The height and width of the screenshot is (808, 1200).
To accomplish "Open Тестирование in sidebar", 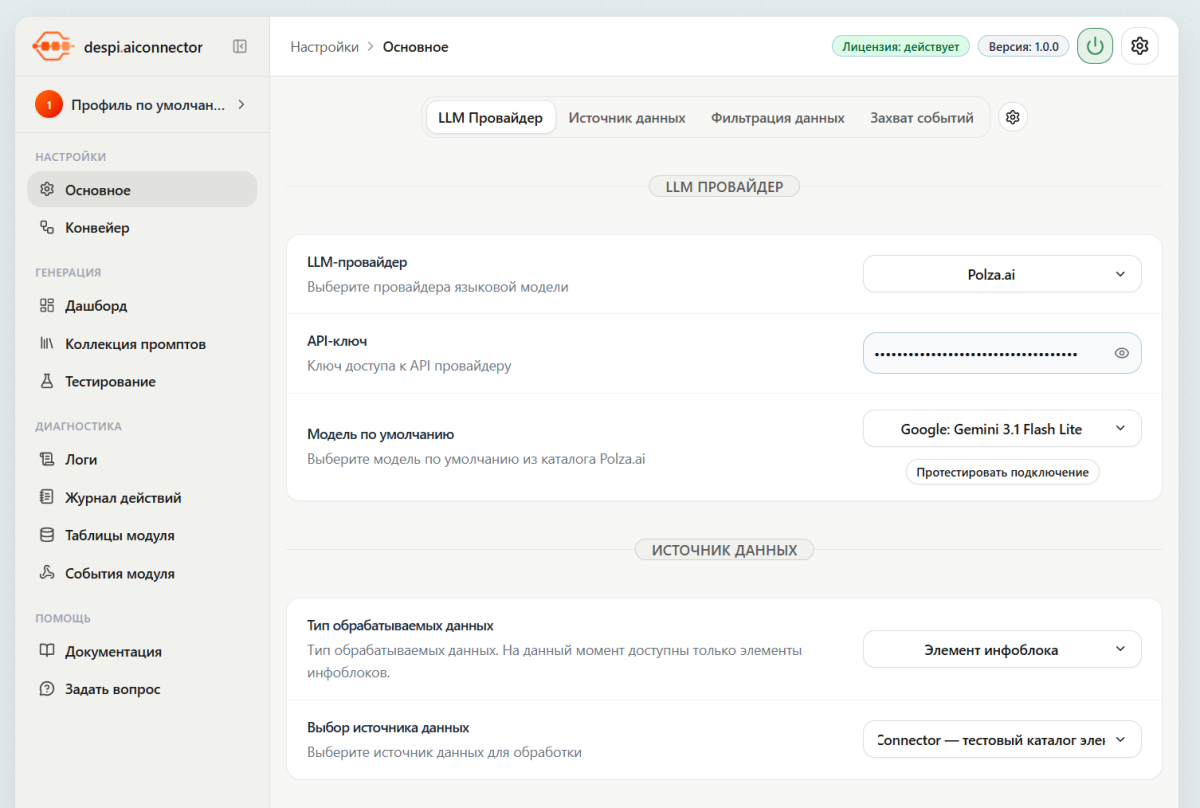I will click(x=142, y=382).
